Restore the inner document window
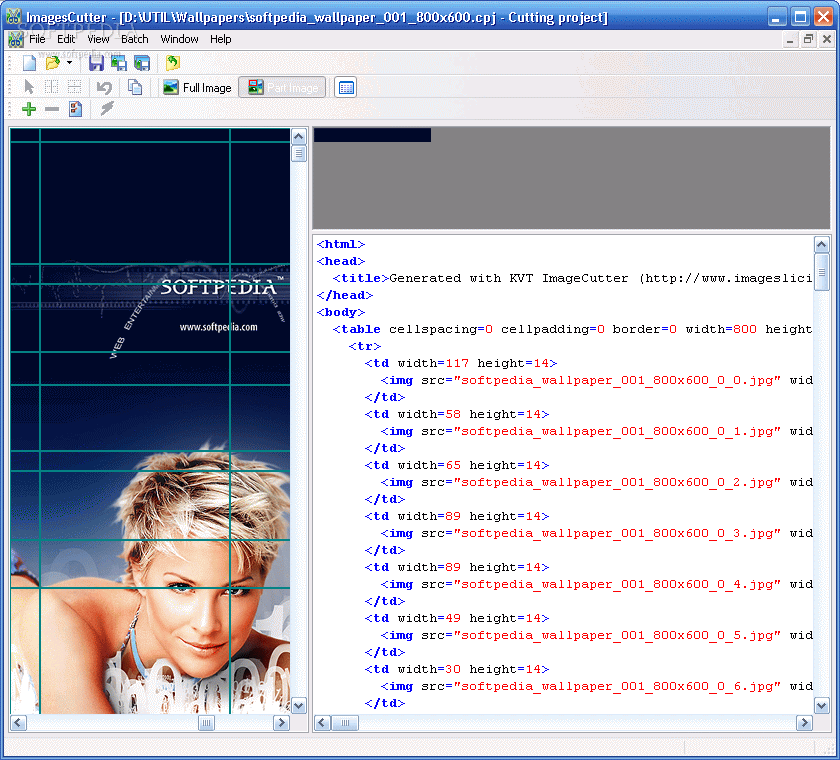This screenshot has height=760, width=840. click(x=808, y=40)
